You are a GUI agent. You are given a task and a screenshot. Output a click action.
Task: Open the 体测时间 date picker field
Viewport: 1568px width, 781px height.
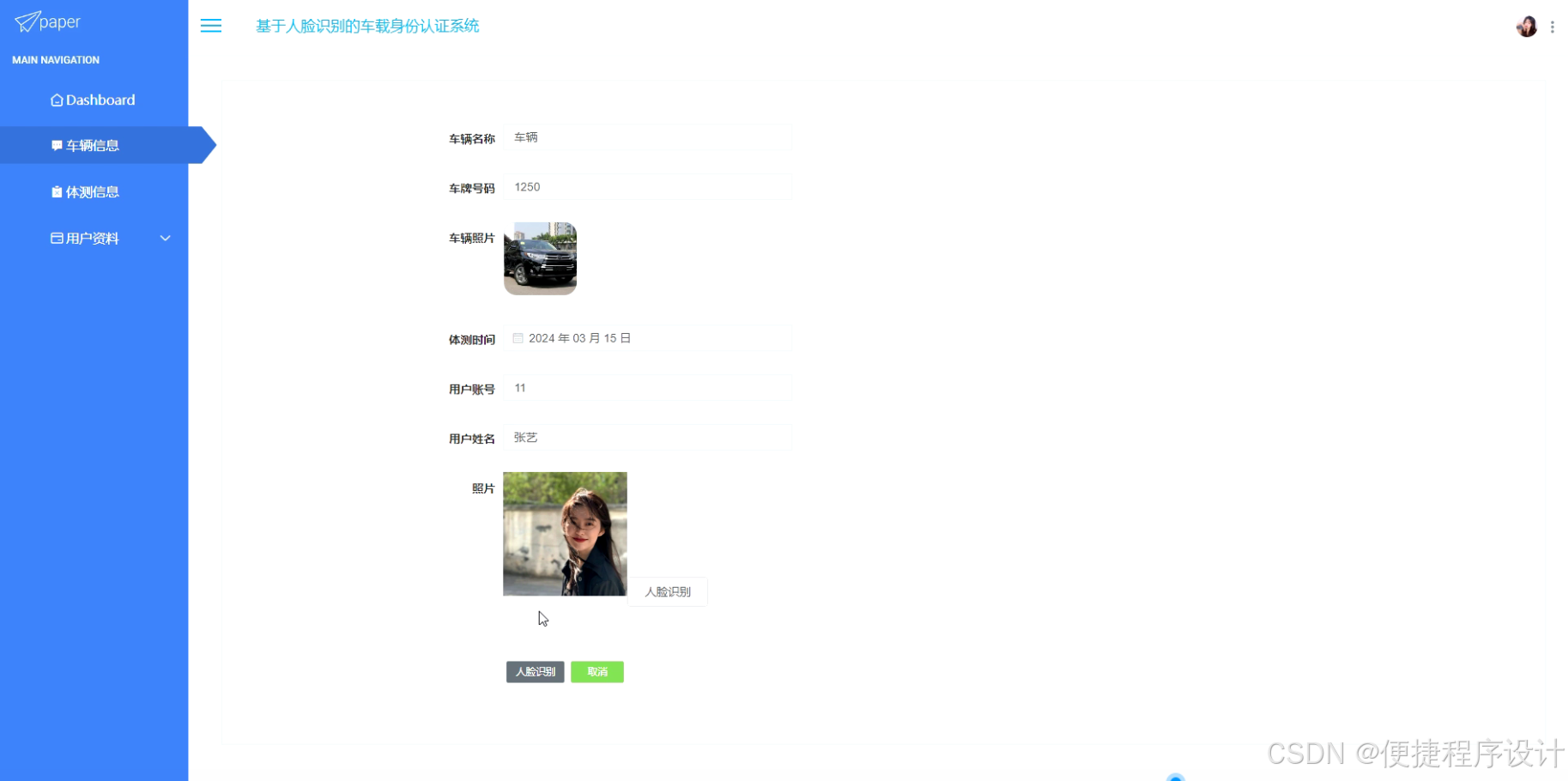point(648,338)
